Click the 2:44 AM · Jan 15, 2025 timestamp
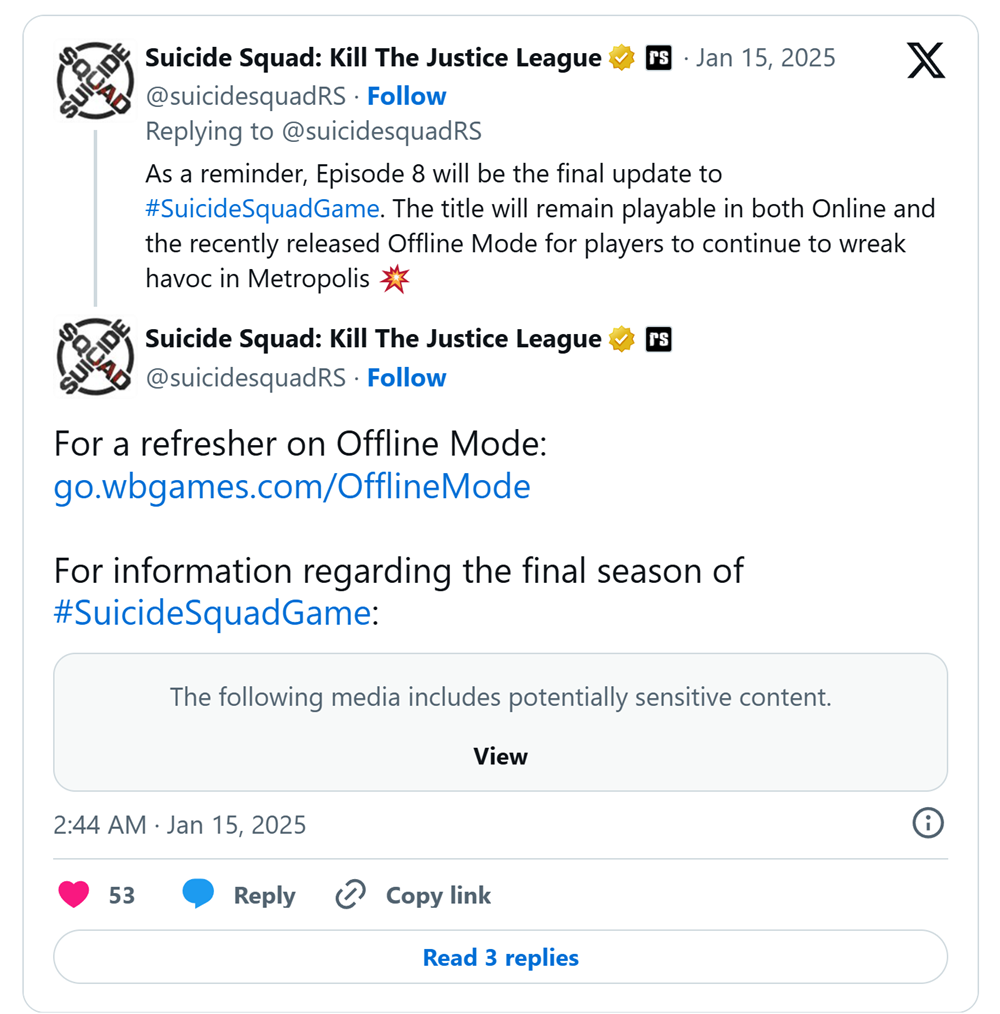This screenshot has width=1000, height=1014. tap(180, 825)
